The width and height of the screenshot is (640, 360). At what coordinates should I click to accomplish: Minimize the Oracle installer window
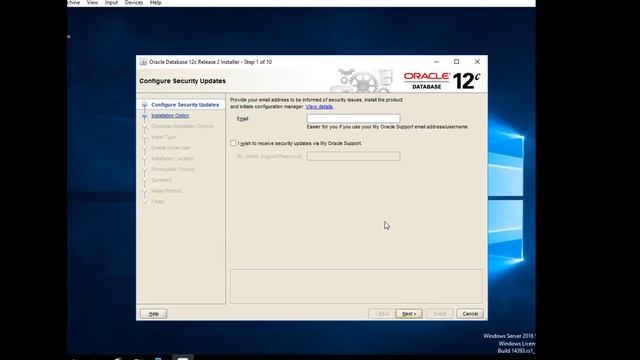point(436,62)
